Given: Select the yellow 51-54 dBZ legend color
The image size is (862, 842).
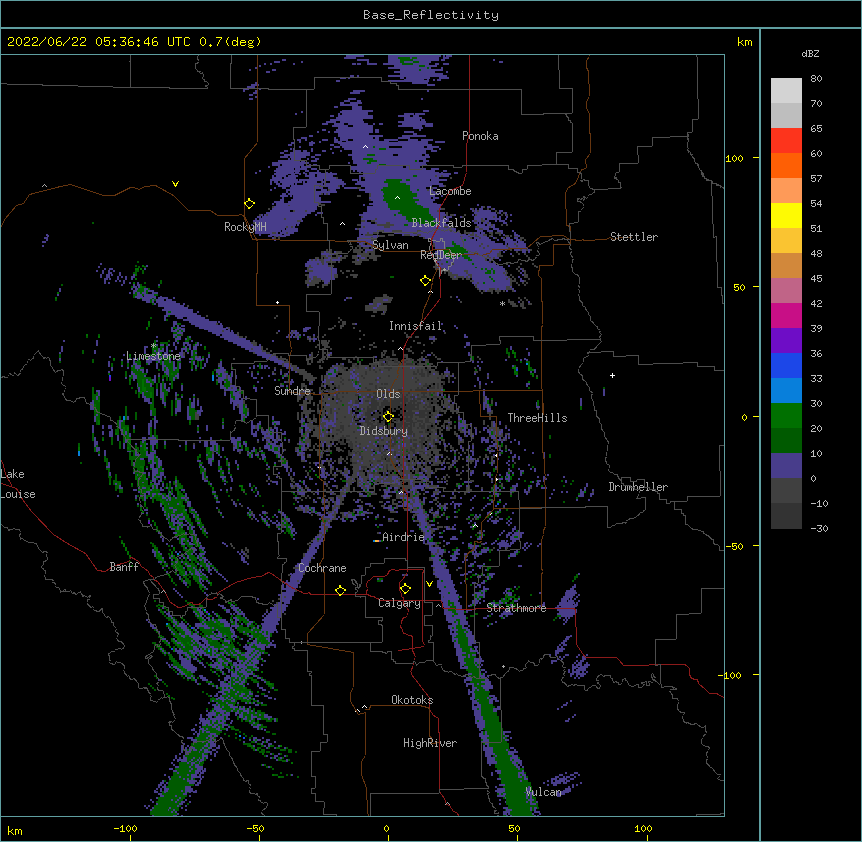Looking at the screenshot, I should [786, 215].
